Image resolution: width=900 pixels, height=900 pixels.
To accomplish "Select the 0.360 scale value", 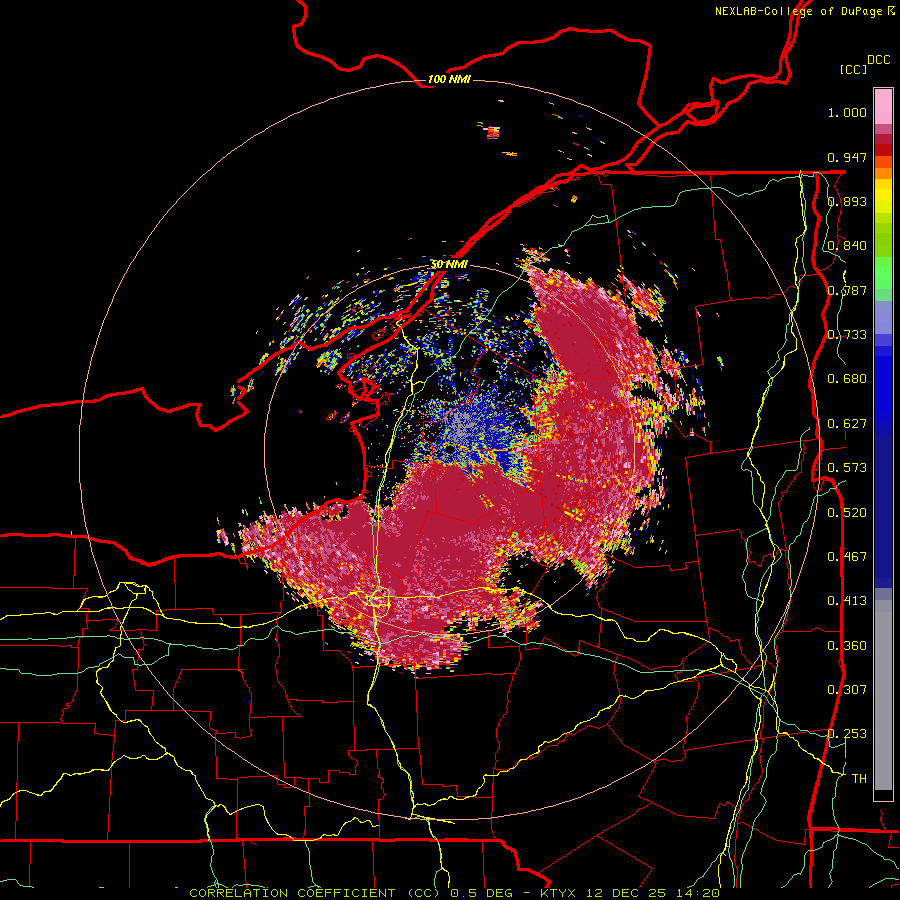I will click(x=847, y=646).
